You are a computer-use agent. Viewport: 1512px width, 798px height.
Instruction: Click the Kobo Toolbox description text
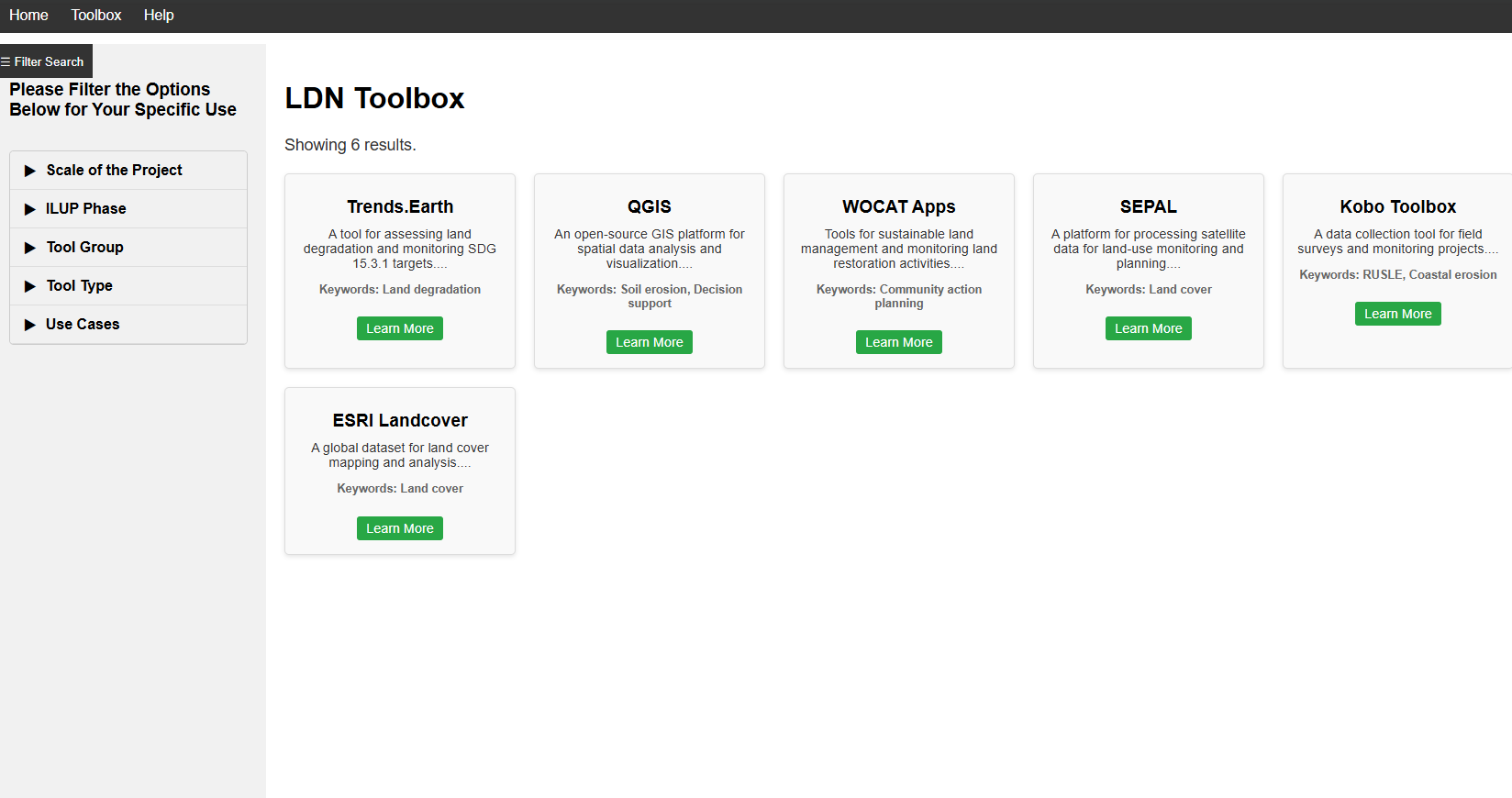1398,241
